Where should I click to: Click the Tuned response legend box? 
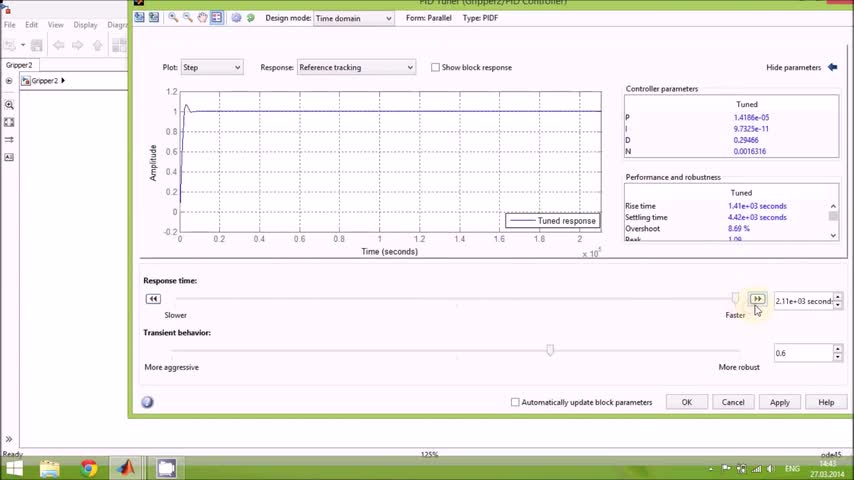[x=552, y=221]
